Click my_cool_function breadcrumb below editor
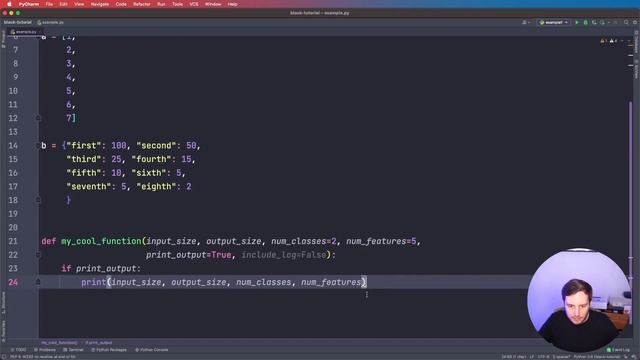Viewport: 640px width, 360px height. tap(59, 342)
